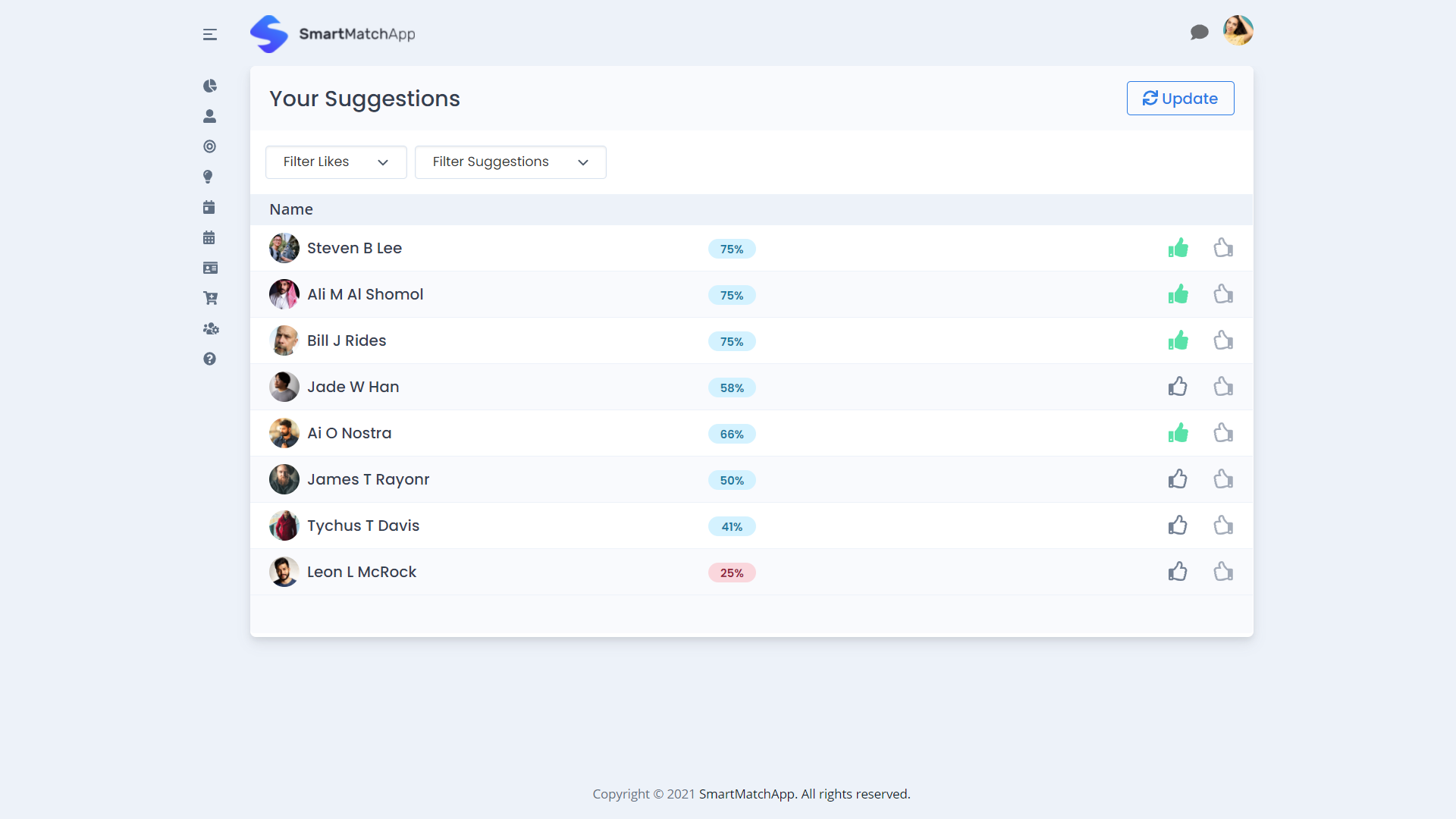Open the team settings people-gear icon

coord(210,329)
